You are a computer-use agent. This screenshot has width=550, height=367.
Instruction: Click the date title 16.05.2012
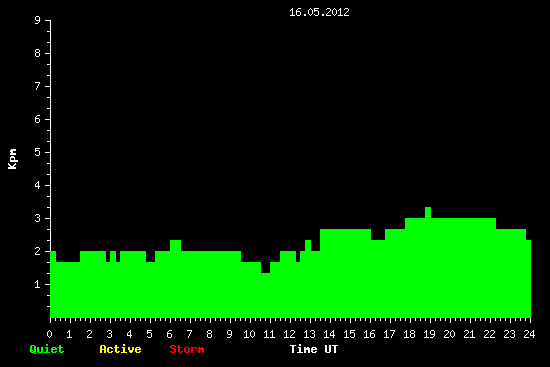(319, 12)
